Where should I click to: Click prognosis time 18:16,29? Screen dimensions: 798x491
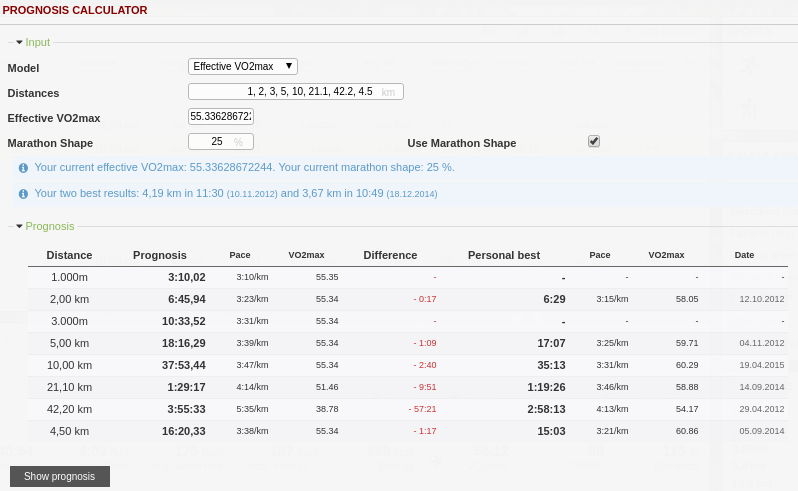pos(184,343)
